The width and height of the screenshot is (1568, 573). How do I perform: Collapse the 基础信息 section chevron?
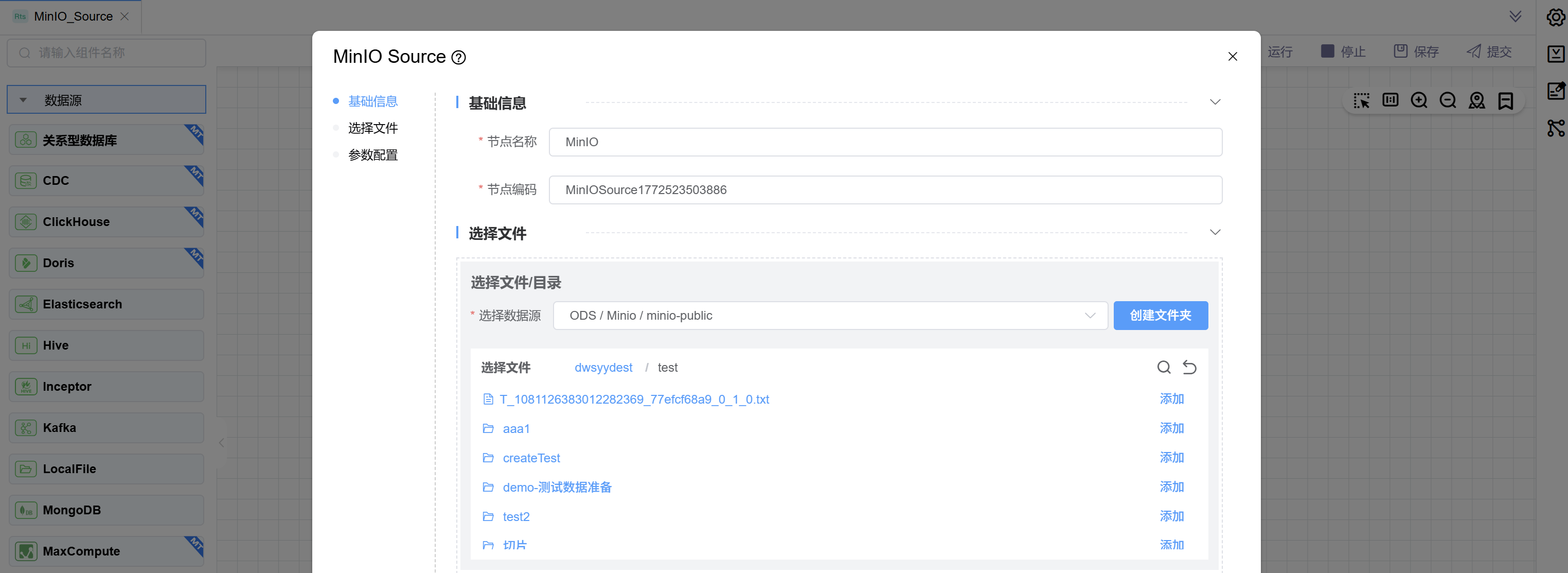(1215, 102)
